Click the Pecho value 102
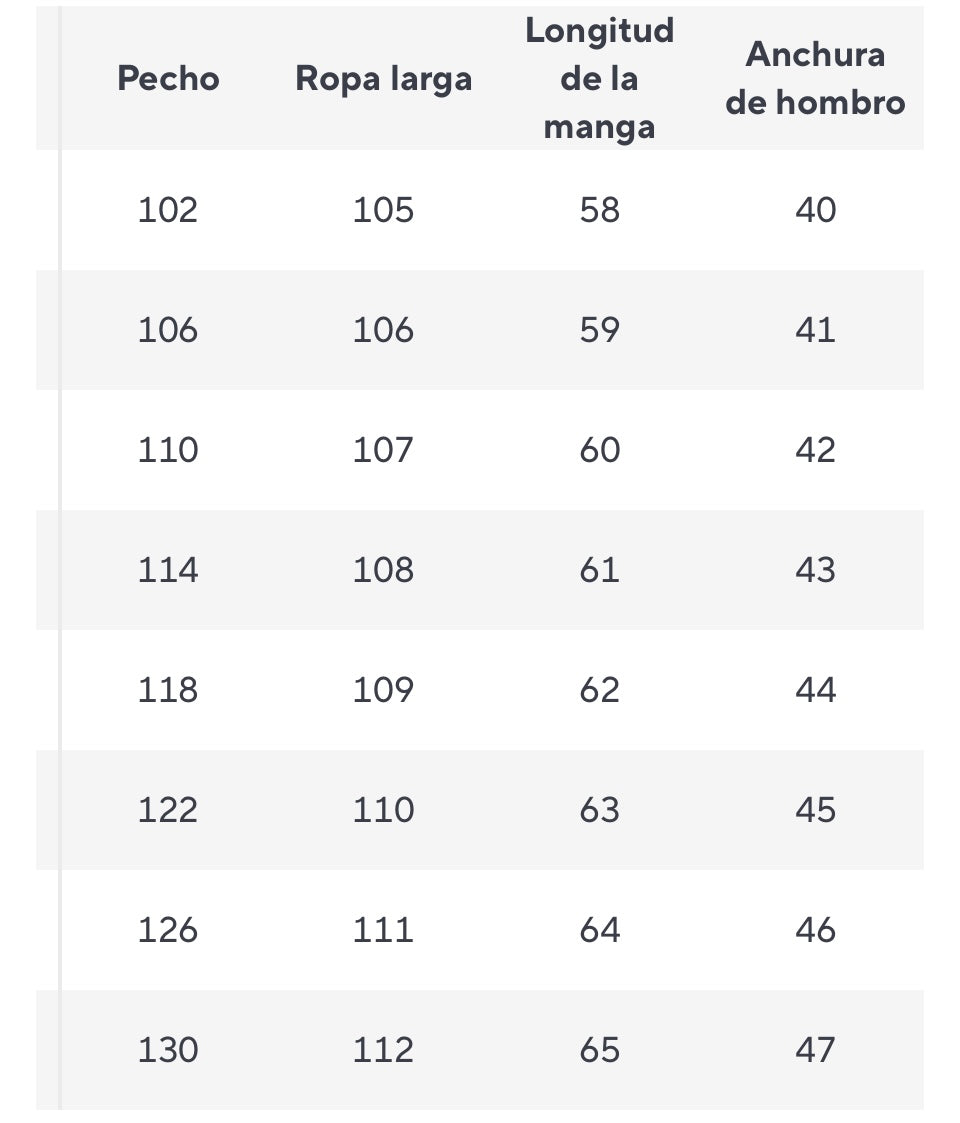Image resolution: width=960 pixels, height=1123 pixels. click(168, 210)
